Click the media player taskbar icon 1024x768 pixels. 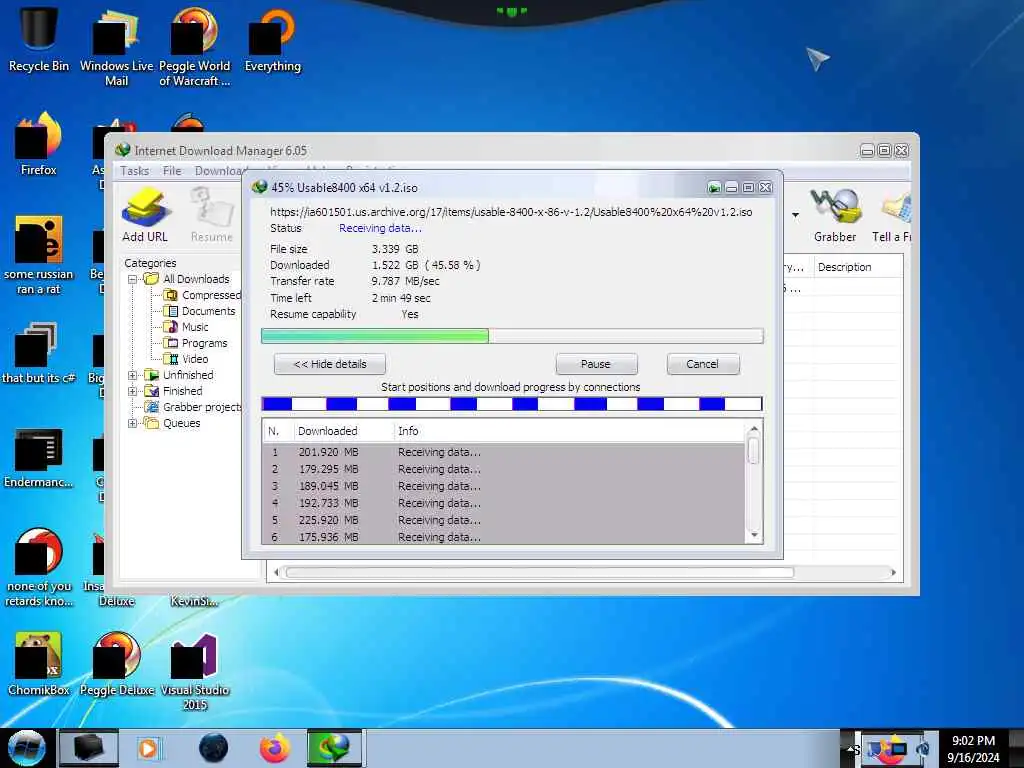pos(149,748)
